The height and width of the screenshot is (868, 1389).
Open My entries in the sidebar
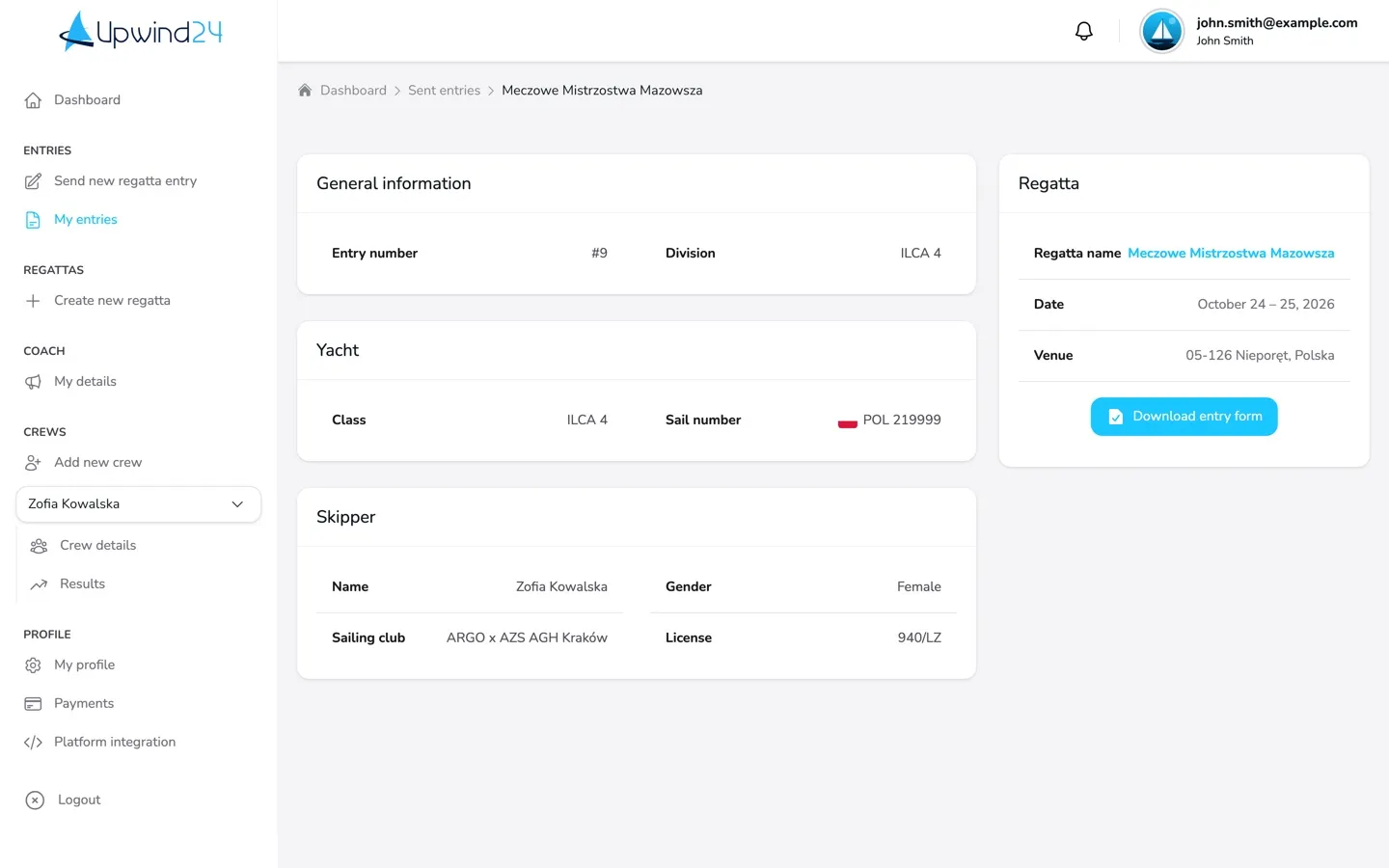(86, 220)
